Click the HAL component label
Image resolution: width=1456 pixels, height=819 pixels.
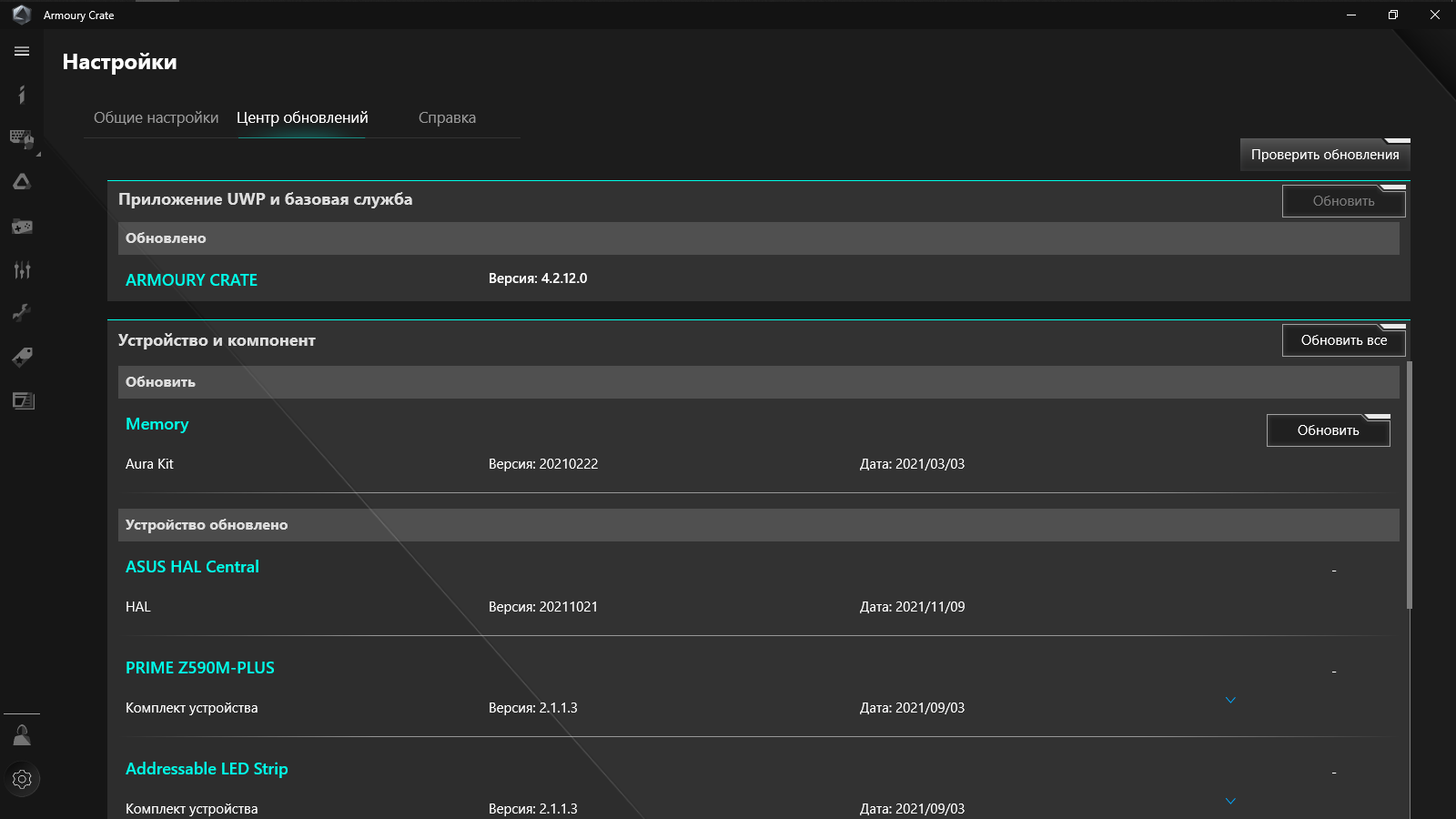[x=137, y=607]
